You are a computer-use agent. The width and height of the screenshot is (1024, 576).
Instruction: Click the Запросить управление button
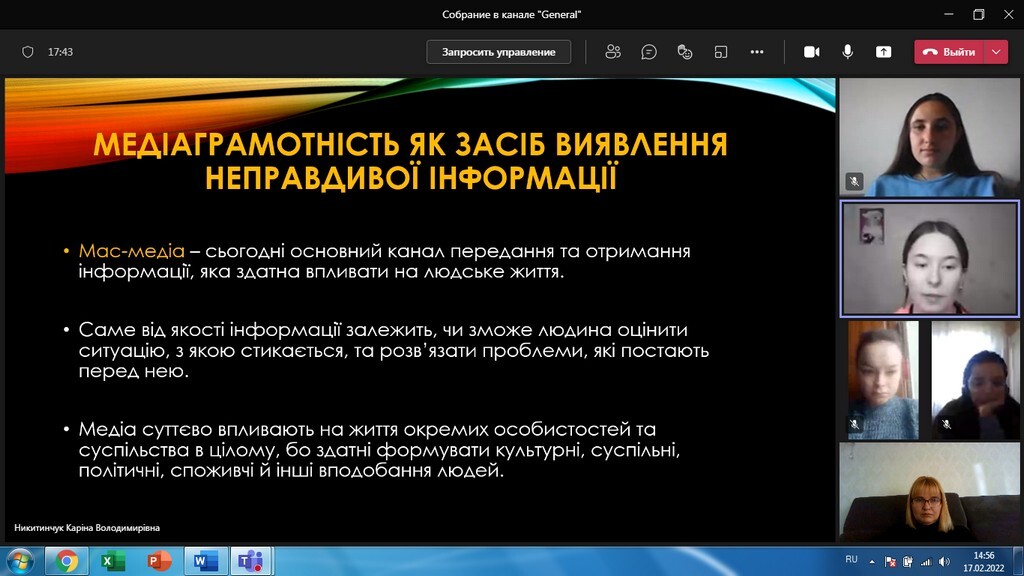[x=498, y=52]
